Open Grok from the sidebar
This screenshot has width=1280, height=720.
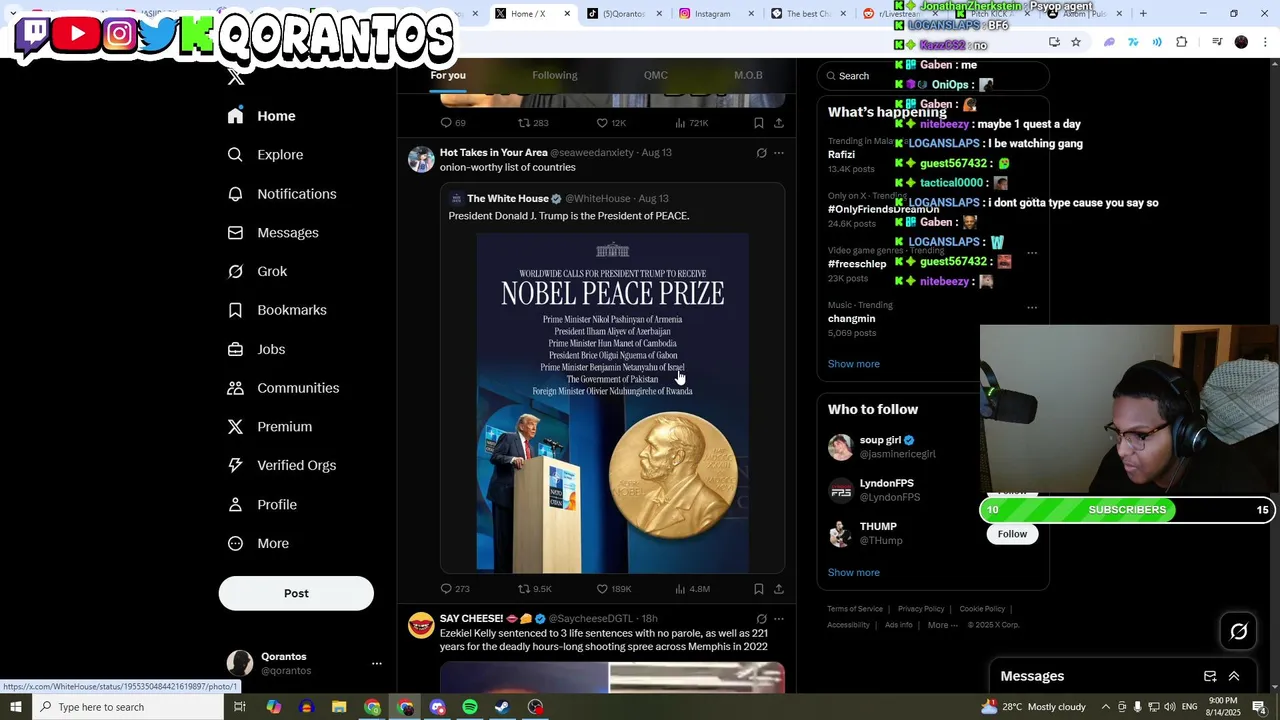click(x=257, y=271)
